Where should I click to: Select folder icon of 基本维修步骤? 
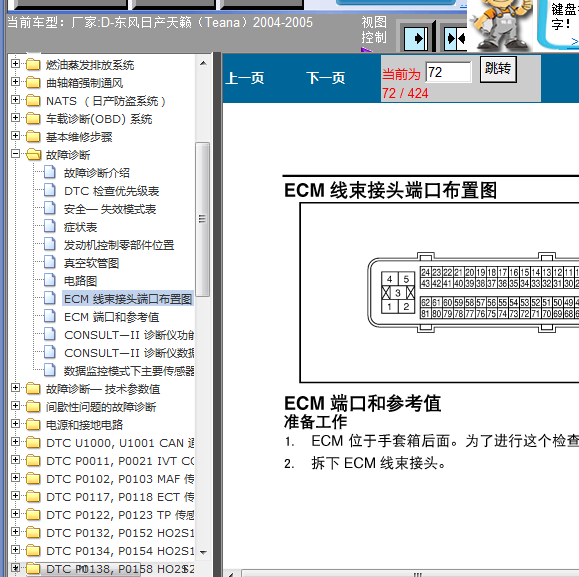33,137
